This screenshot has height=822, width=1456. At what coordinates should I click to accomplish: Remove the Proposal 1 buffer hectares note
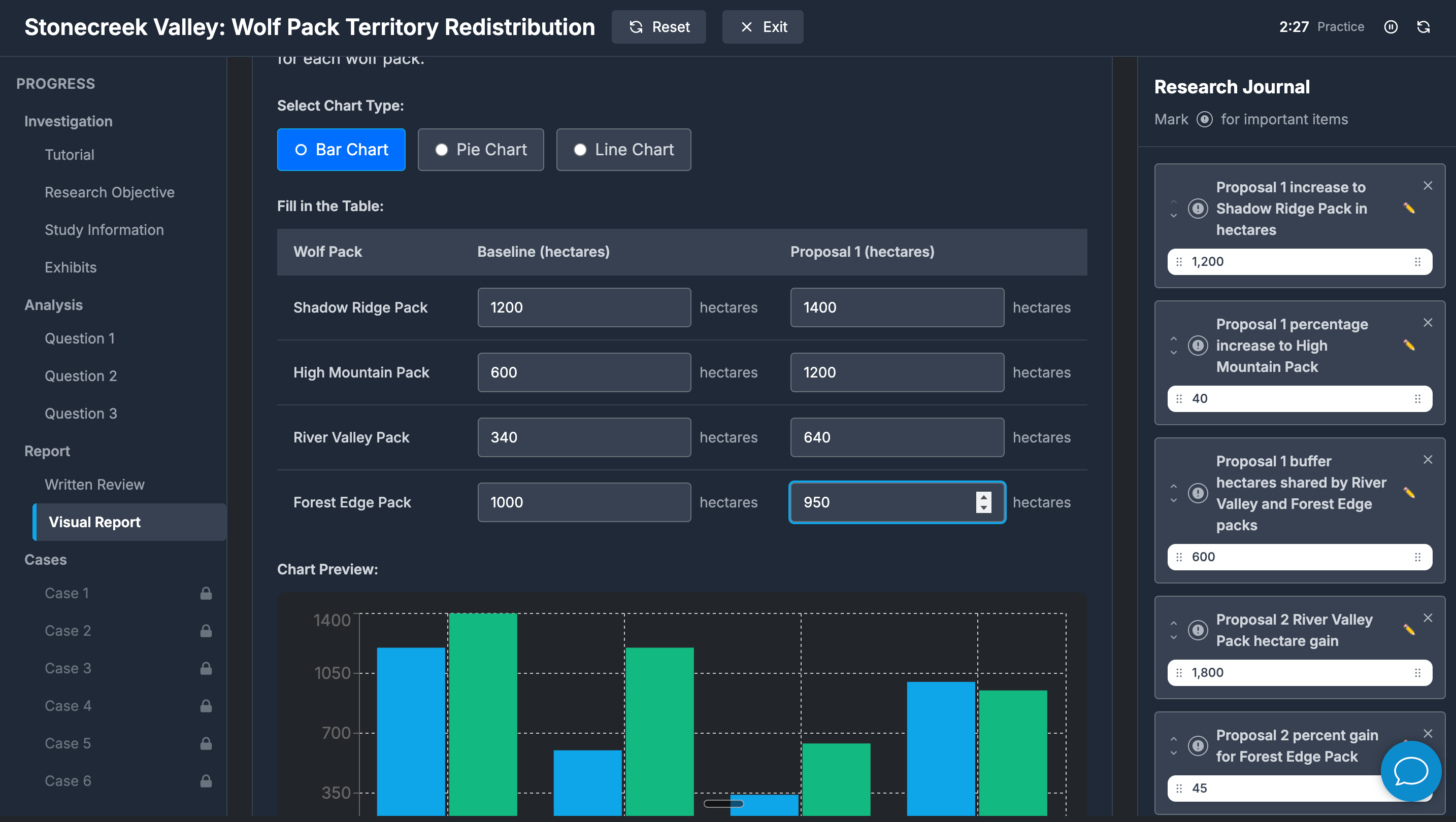tap(1428, 459)
